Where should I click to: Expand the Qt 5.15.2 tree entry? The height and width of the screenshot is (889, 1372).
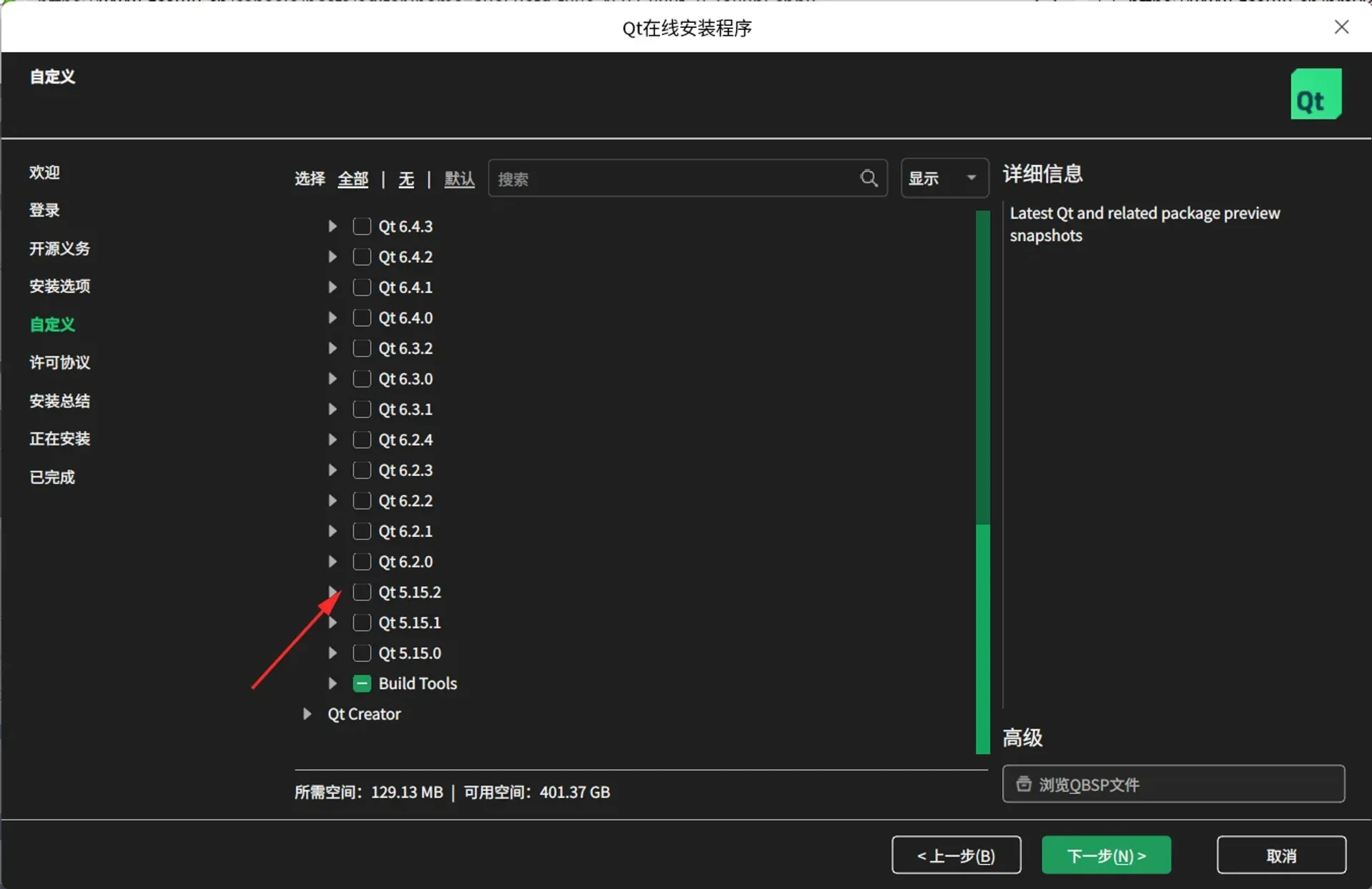tap(332, 592)
